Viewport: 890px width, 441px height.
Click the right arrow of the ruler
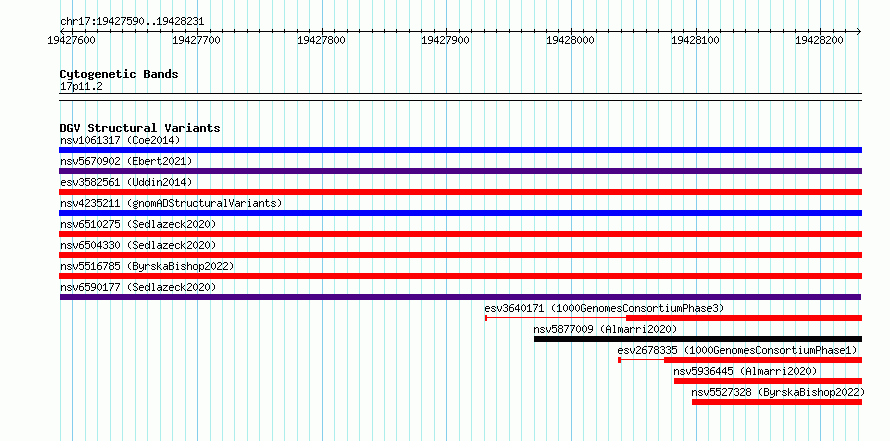tap(859, 31)
